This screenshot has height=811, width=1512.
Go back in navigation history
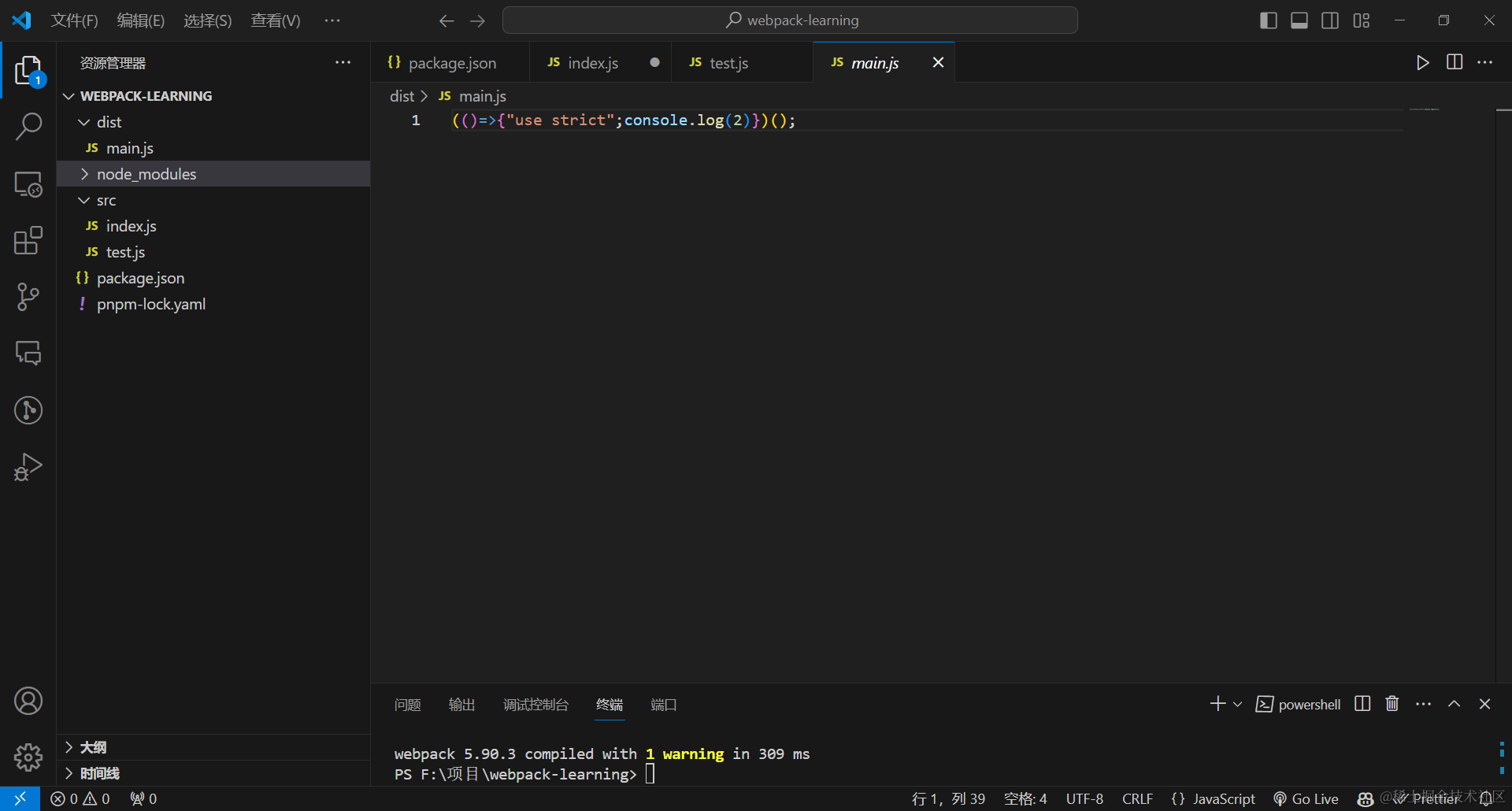tap(447, 20)
